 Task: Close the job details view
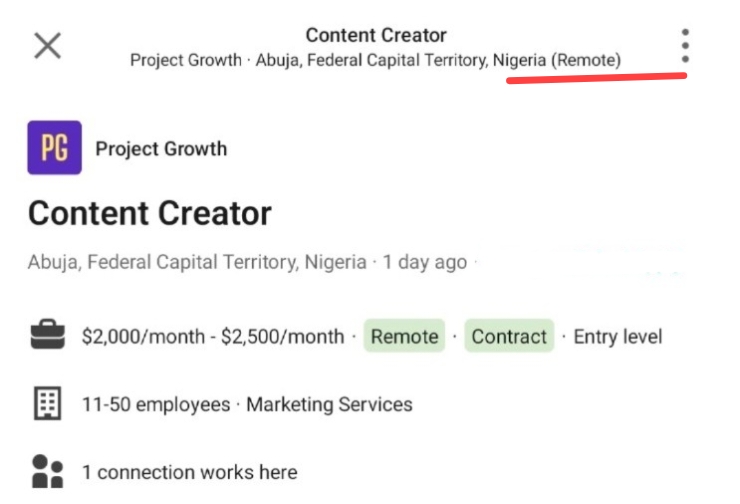[48, 46]
